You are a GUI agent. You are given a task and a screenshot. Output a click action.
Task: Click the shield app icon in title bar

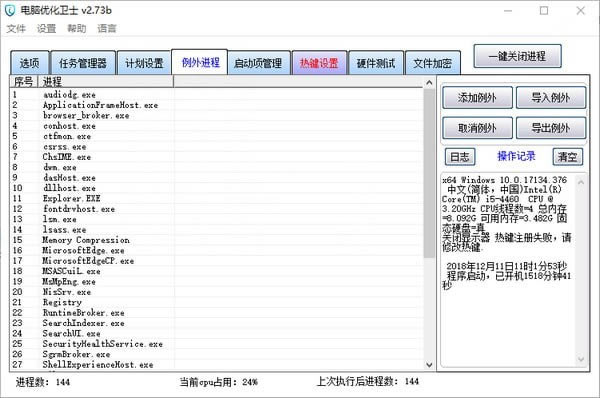tap(10, 10)
